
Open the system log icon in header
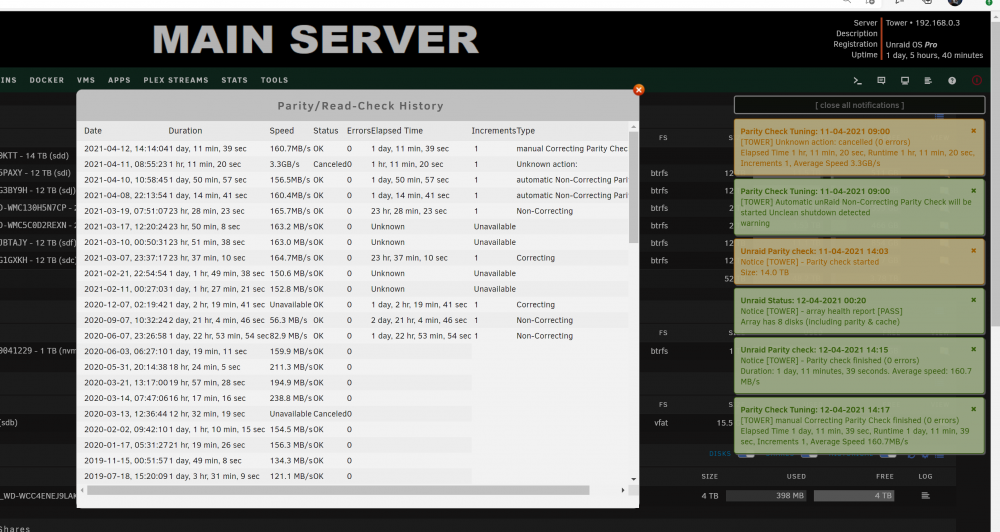pyautogui.click(x=928, y=80)
